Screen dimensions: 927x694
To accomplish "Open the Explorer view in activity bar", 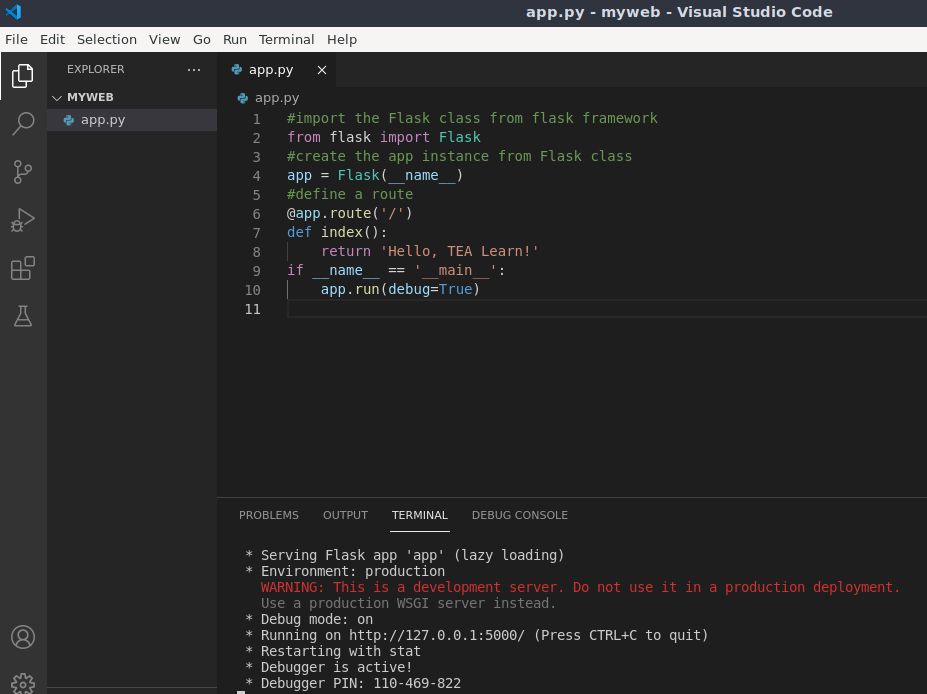I will (22, 76).
